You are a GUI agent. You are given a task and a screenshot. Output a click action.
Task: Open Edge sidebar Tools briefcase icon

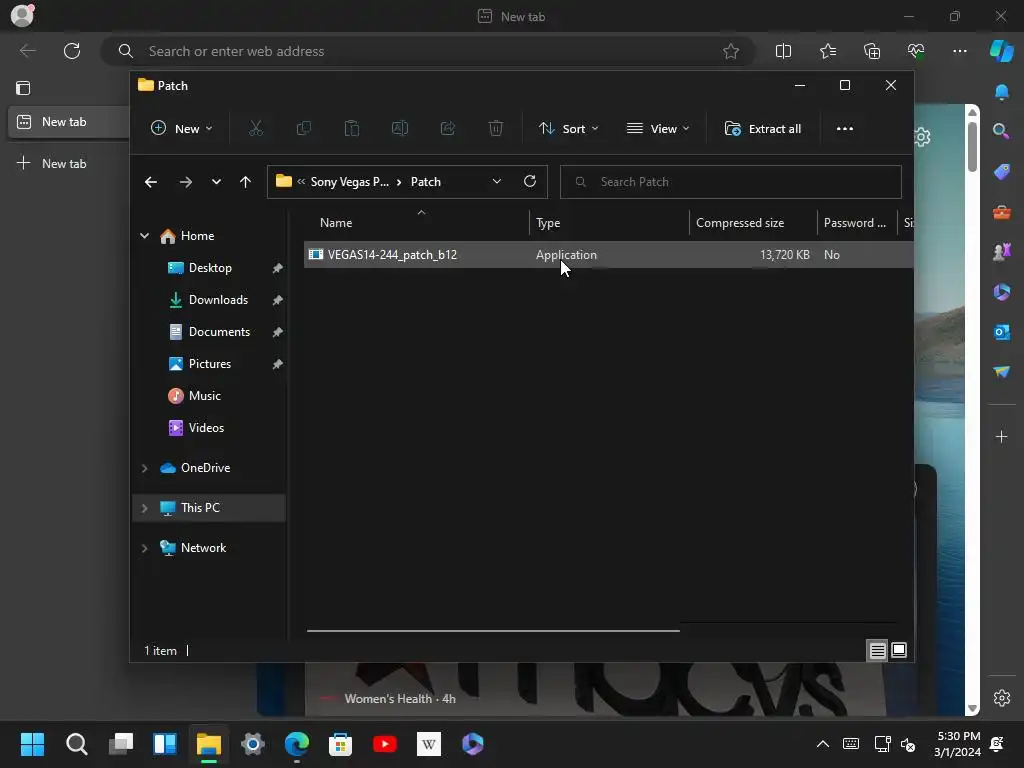(x=1001, y=212)
